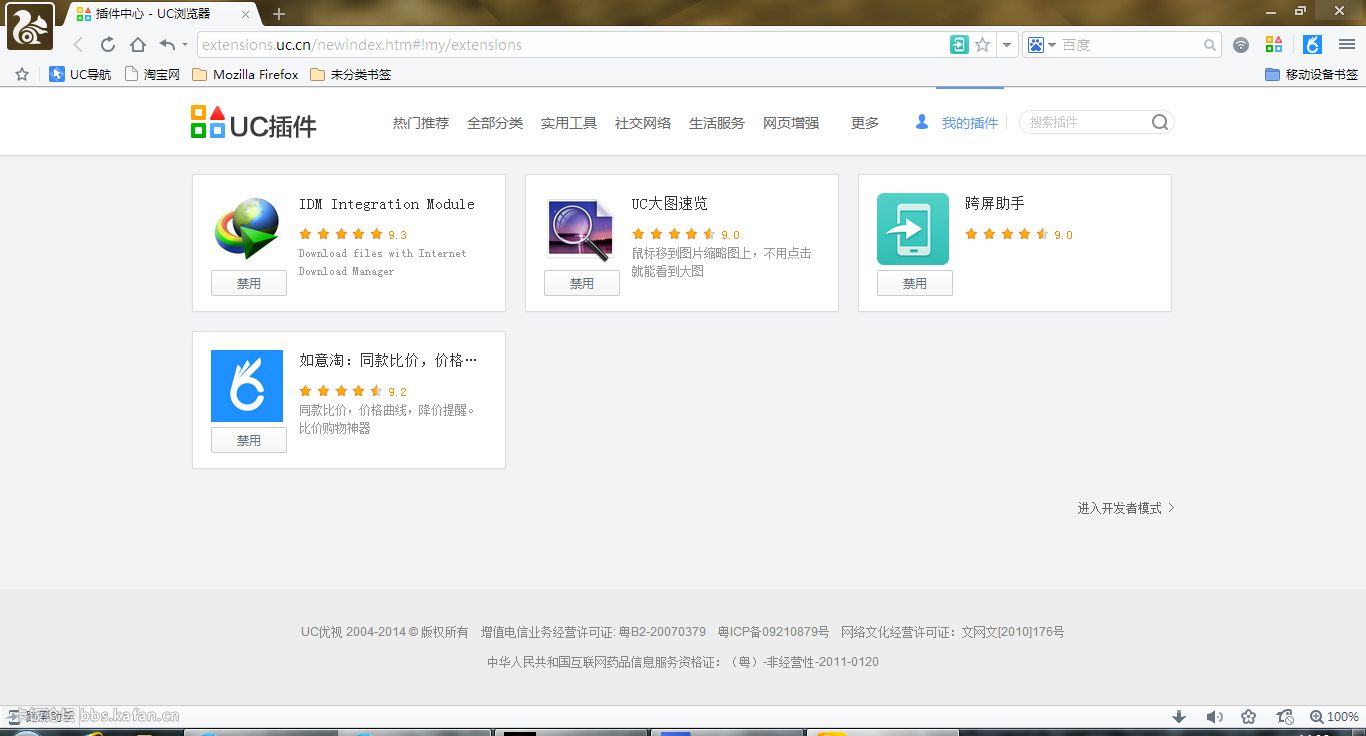Click the UC插件 site logo
Viewport: 1366px width, 736px height.
point(254,123)
